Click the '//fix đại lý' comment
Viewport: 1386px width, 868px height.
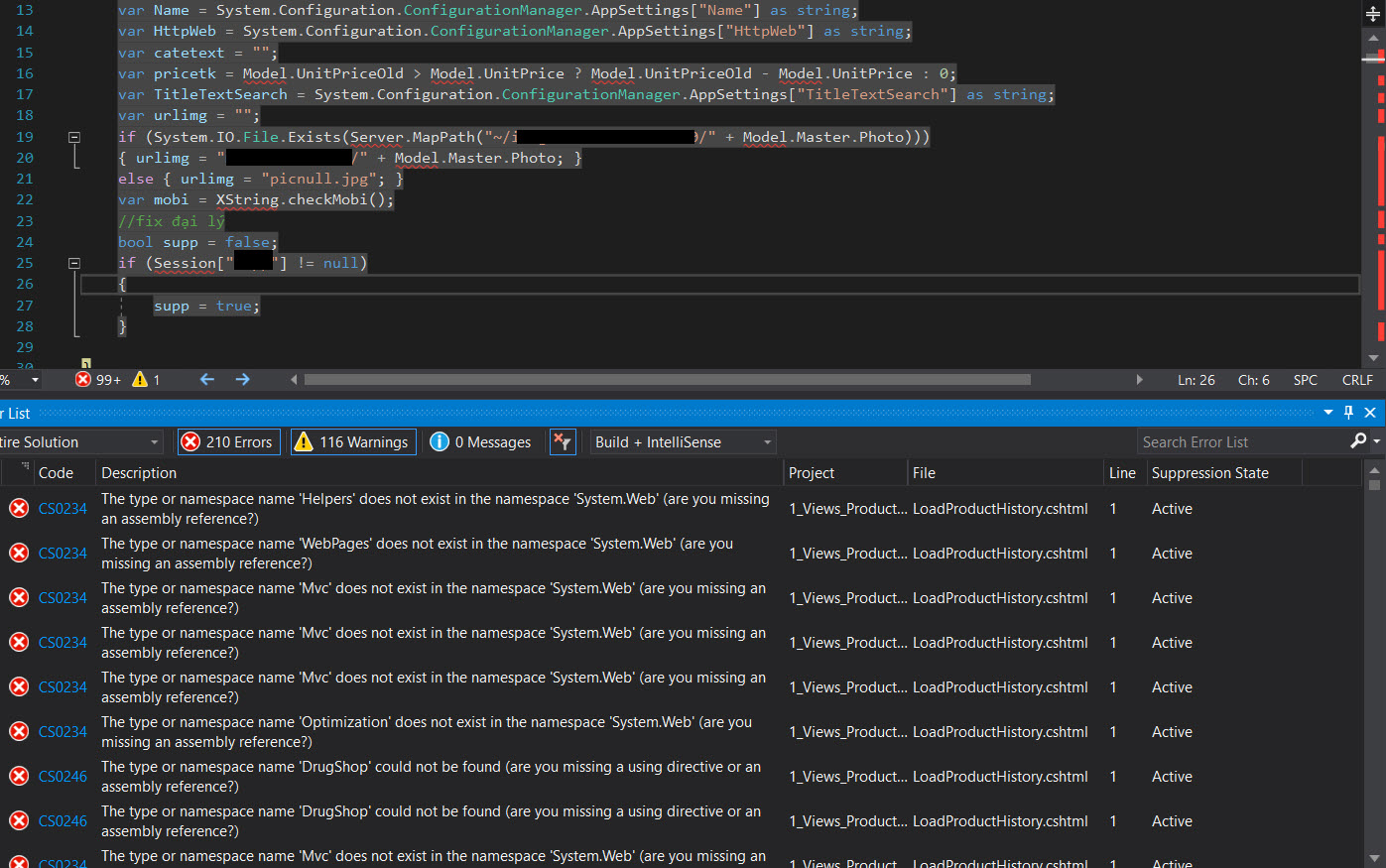click(172, 221)
